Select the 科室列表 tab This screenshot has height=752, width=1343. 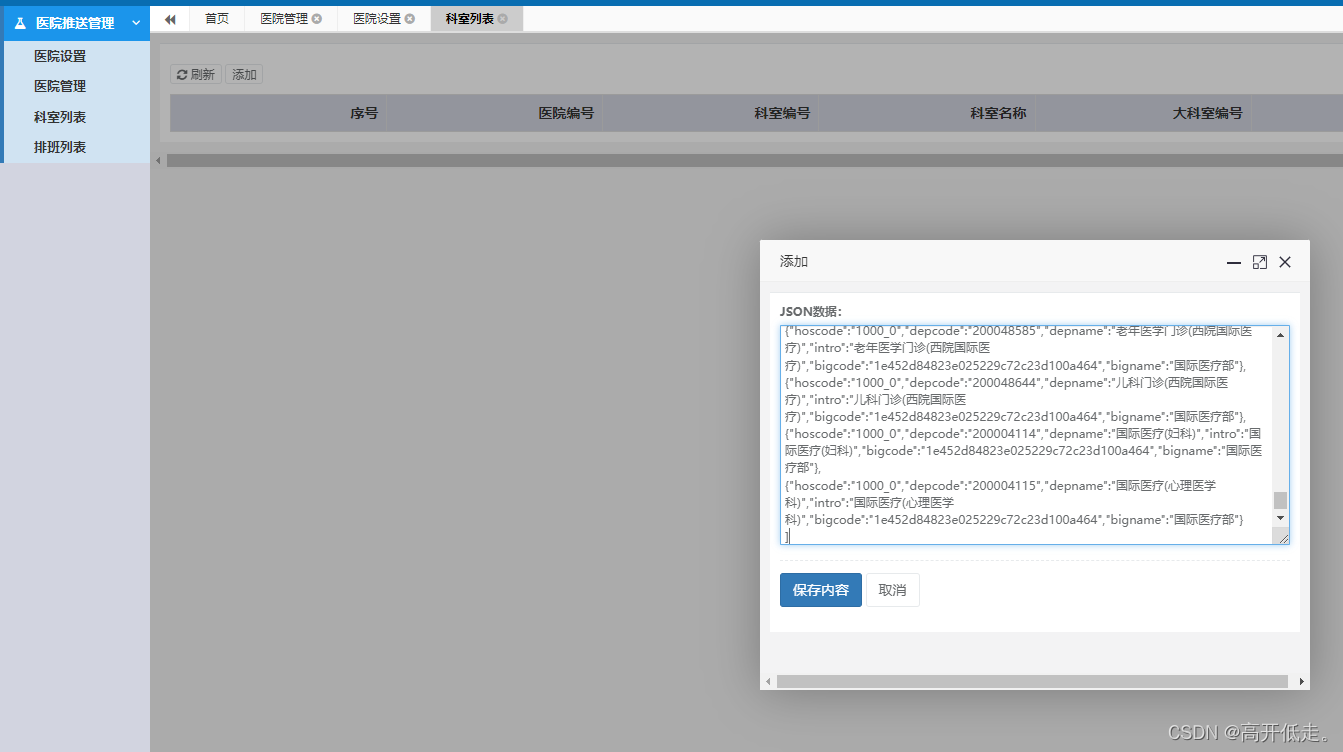pyautogui.click(x=470, y=18)
